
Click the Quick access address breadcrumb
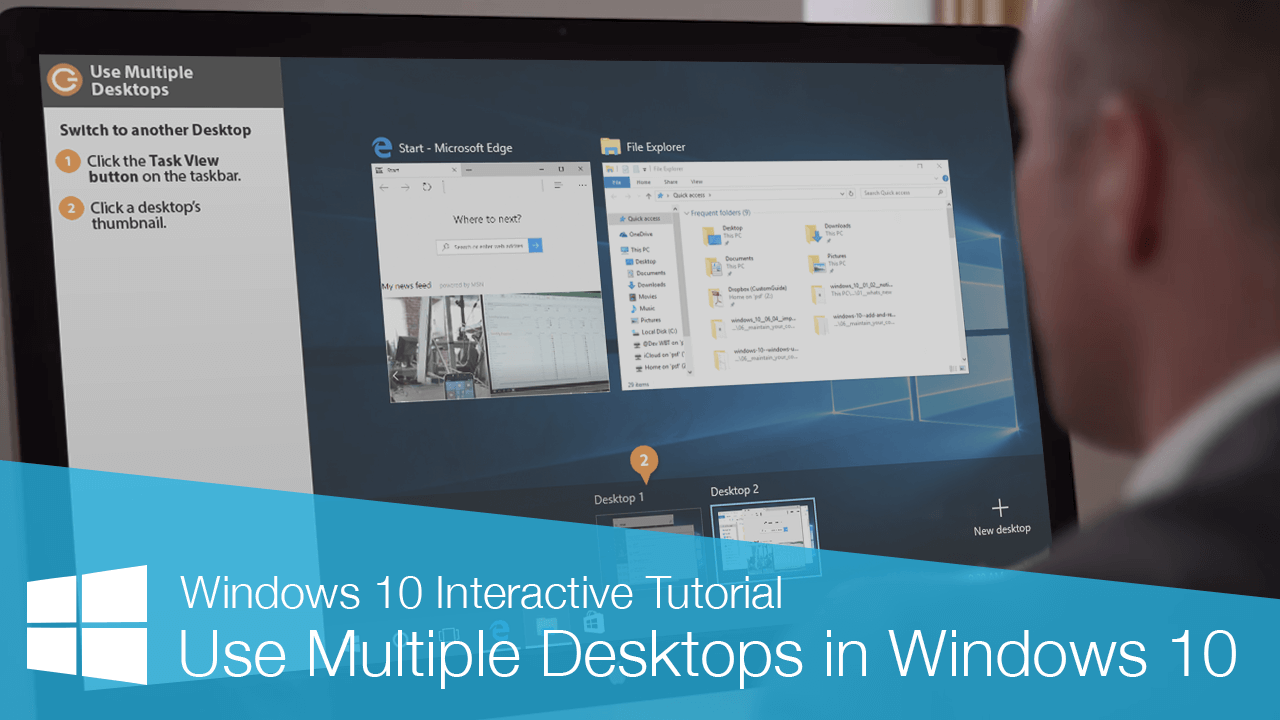click(689, 195)
